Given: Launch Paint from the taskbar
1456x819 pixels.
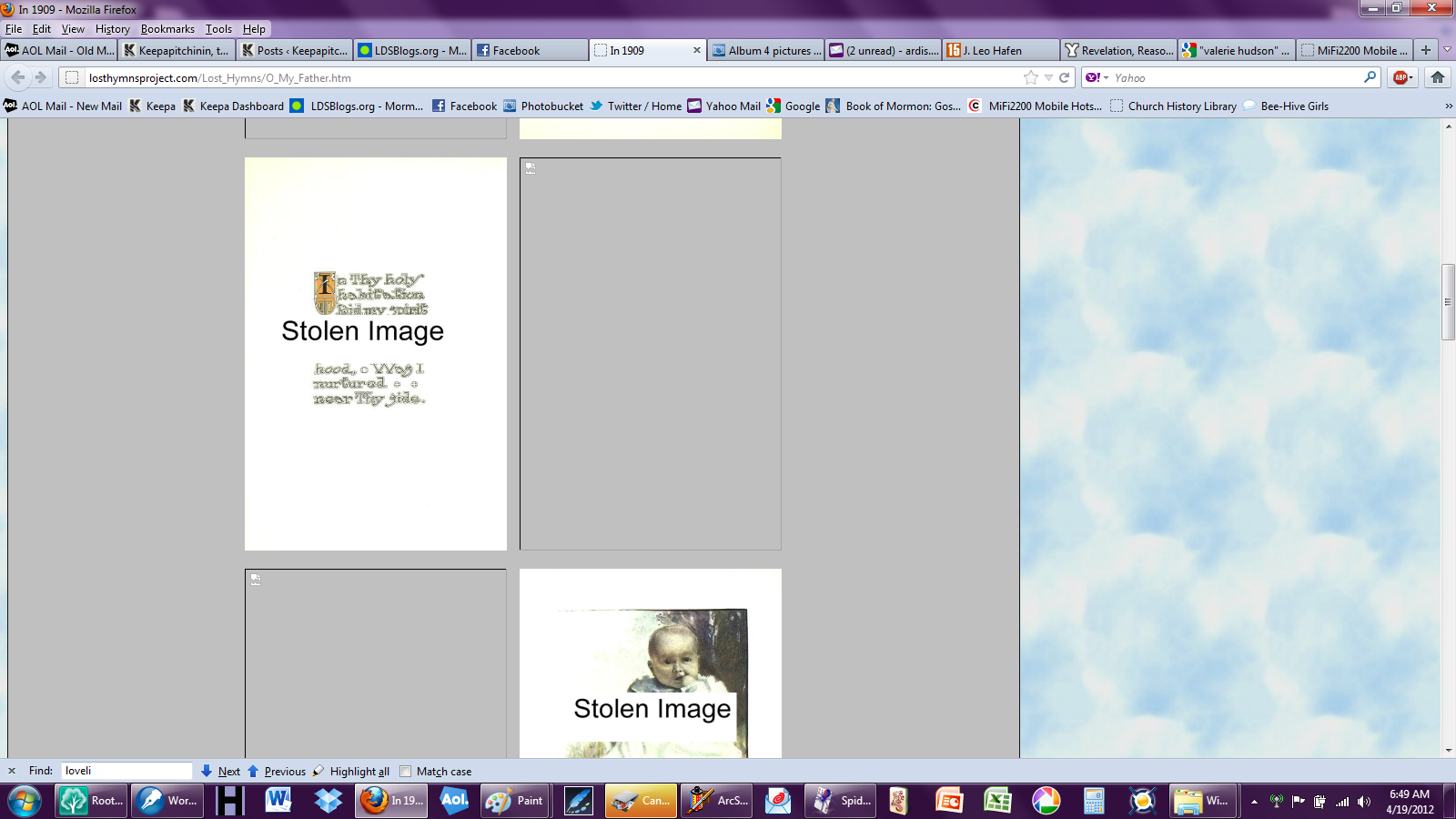Looking at the screenshot, I should (x=515, y=801).
